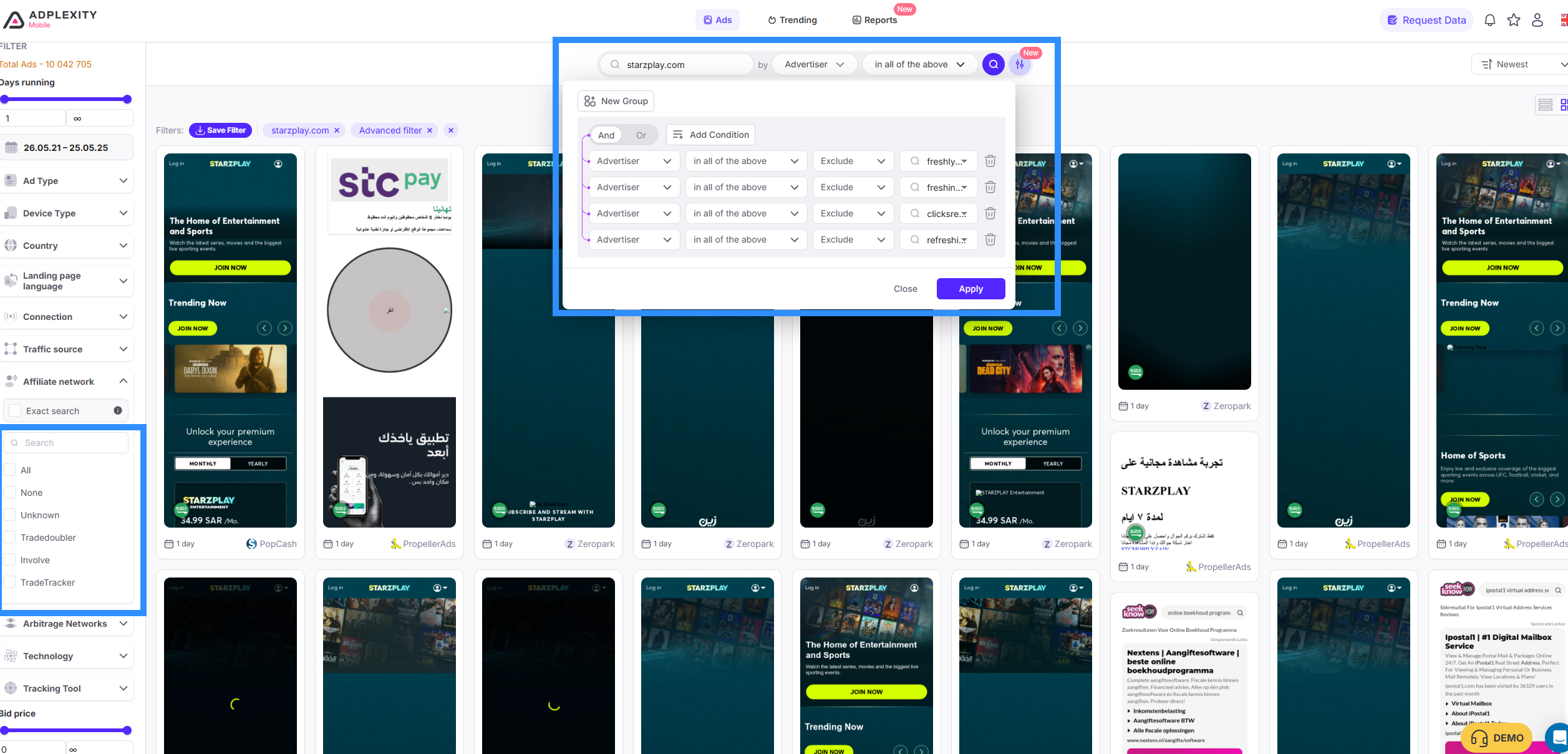
Task: Check the Involve network box
Action: coord(10,559)
